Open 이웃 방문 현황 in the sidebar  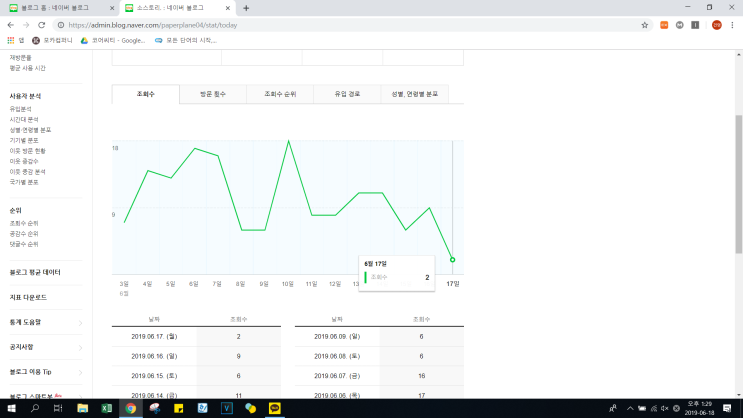tap(27, 151)
